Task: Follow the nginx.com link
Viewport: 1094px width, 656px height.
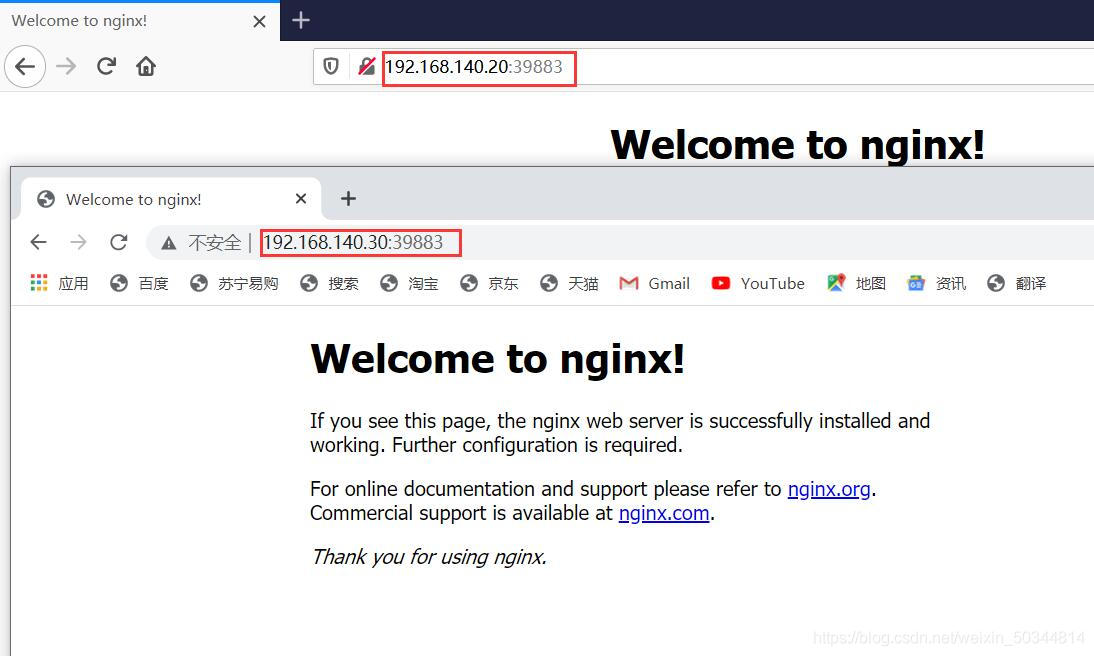Action: (664, 513)
